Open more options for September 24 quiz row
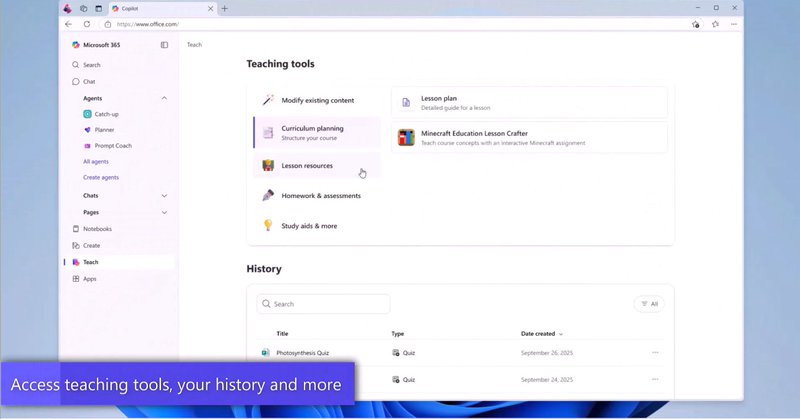 655,379
